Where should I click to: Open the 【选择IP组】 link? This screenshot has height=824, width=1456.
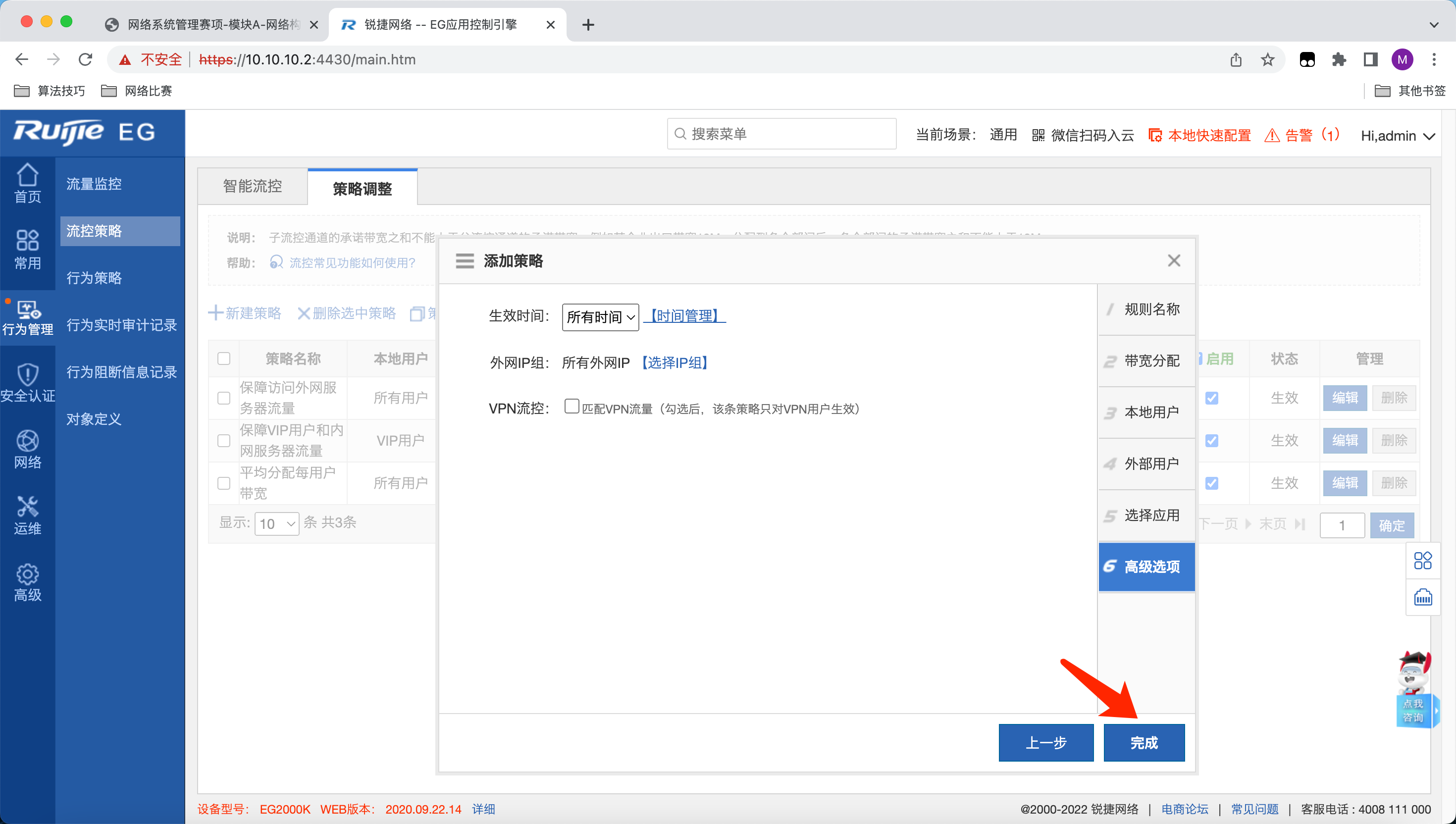click(x=675, y=362)
